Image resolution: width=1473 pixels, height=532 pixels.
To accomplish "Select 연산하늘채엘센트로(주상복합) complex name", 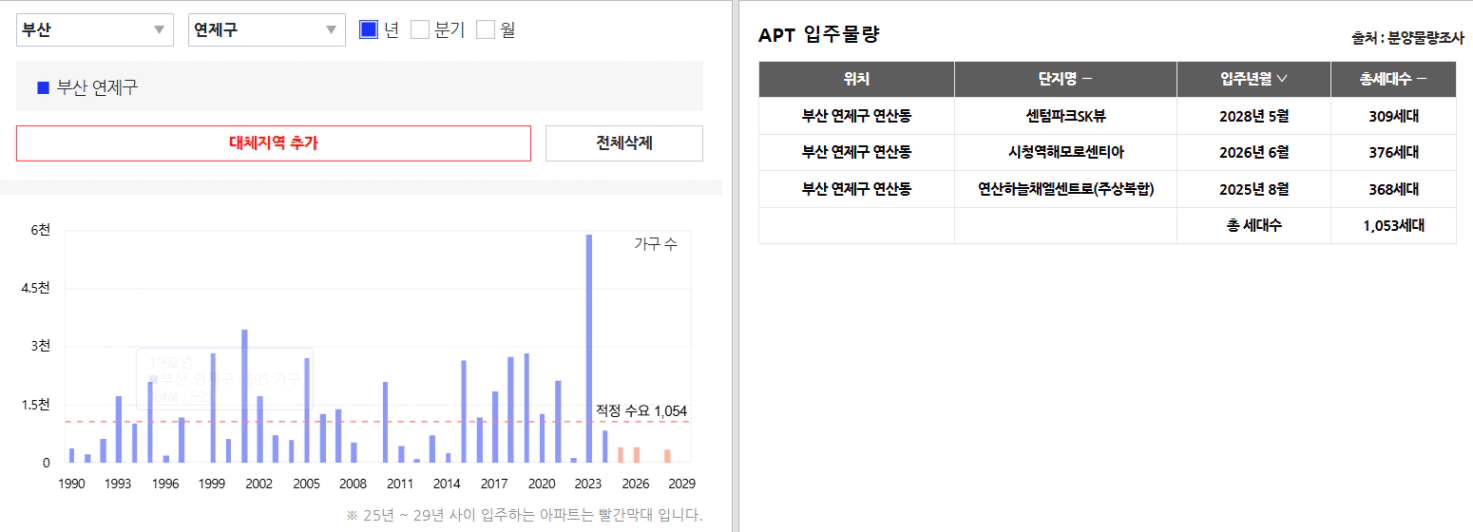I will click(x=1065, y=189).
